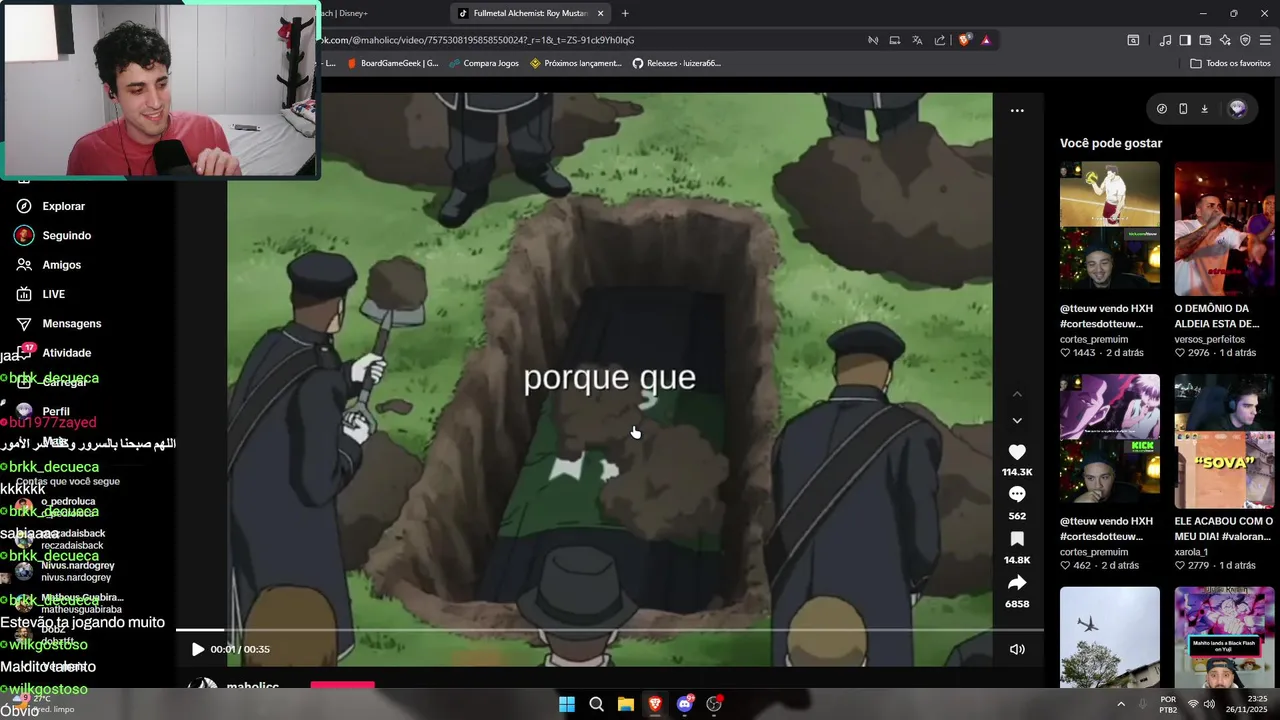Seek along the video progress bar
1280x720 pixels.
click(610, 630)
